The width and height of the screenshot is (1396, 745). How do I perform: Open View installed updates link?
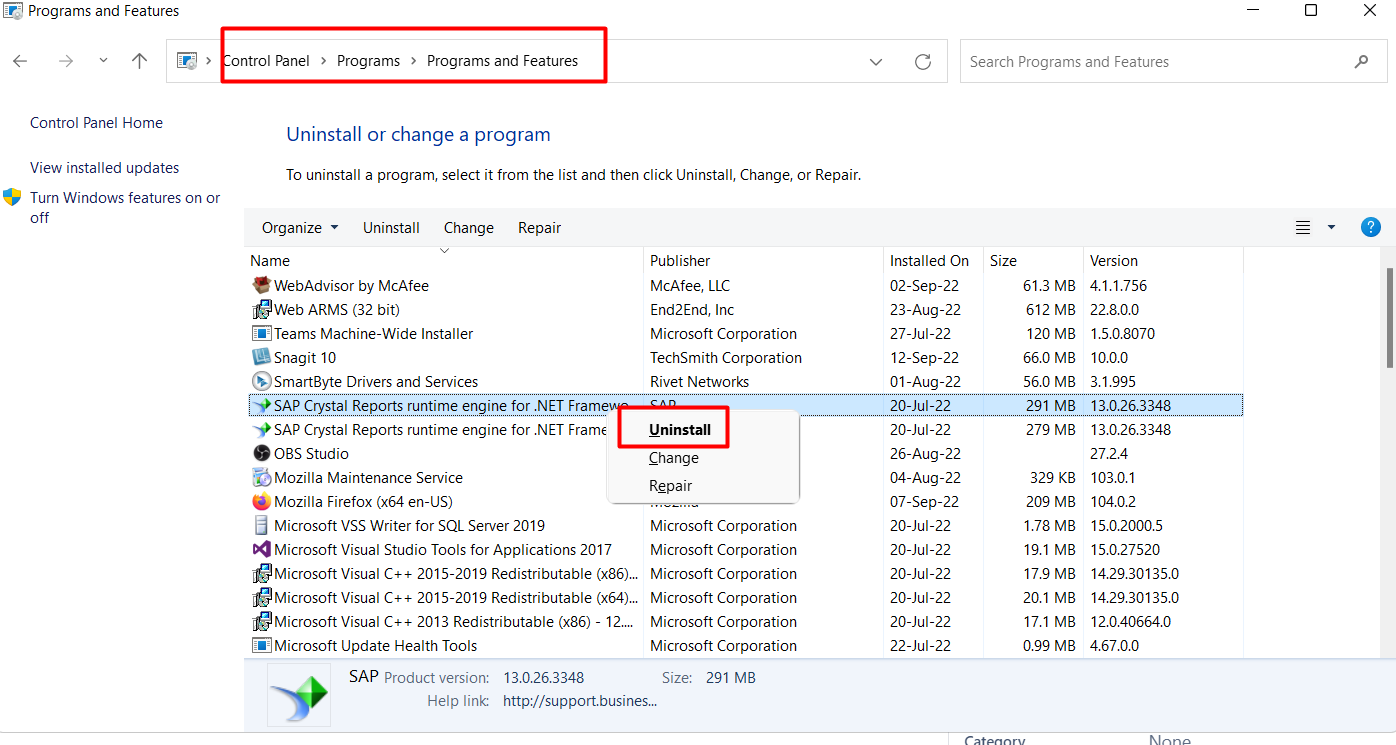coord(105,168)
